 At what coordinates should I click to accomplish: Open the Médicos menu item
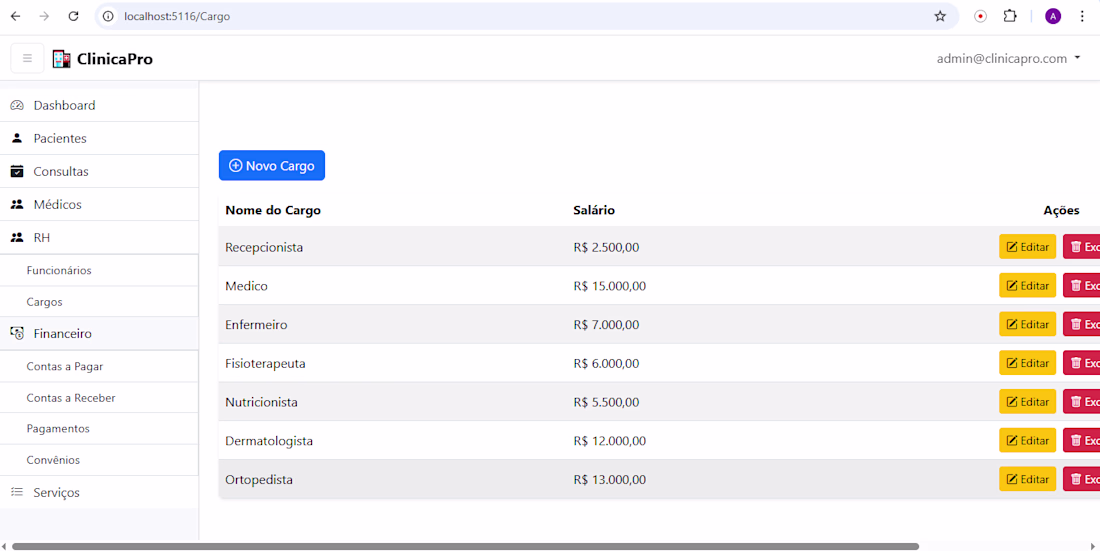99,204
